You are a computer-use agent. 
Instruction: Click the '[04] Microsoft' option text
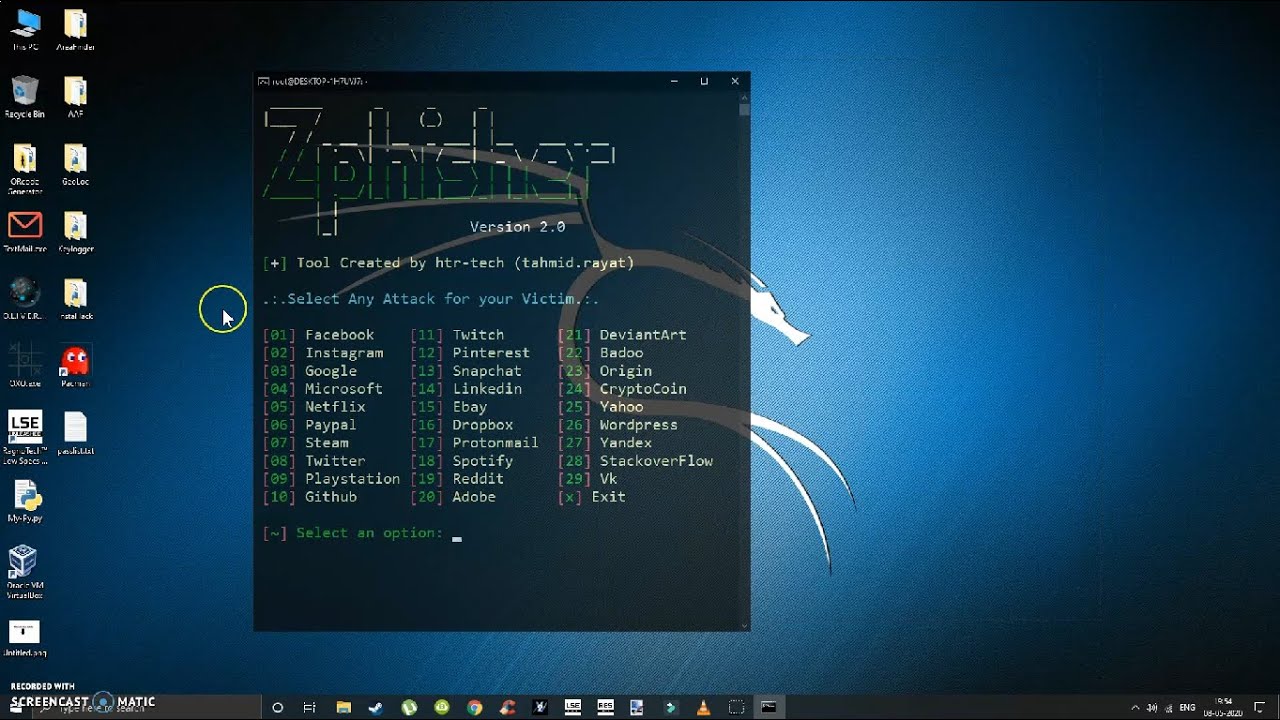click(323, 389)
